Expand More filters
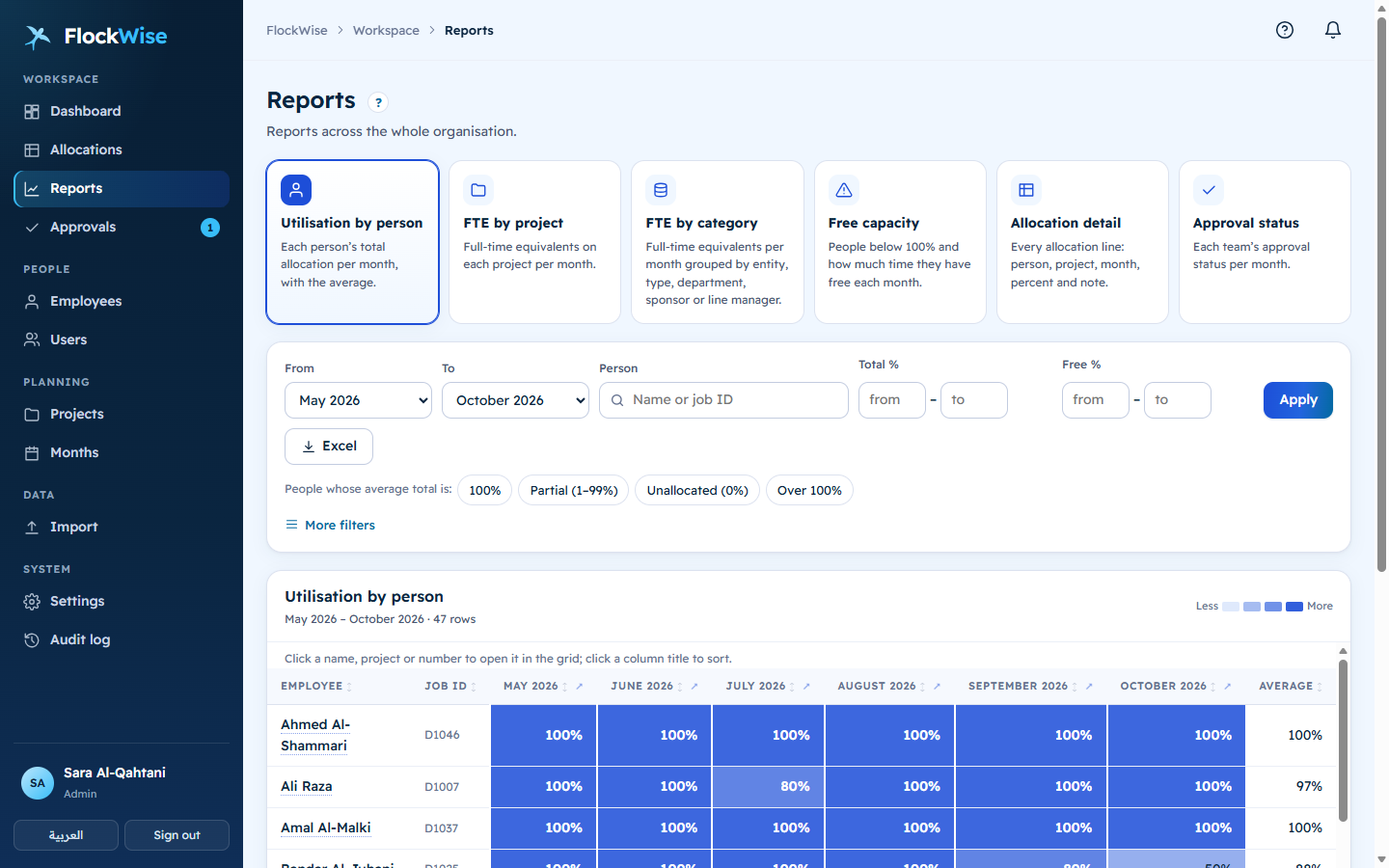The height and width of the screenshot is (868, 1389). pyautogui.click(x=330, y=526)
